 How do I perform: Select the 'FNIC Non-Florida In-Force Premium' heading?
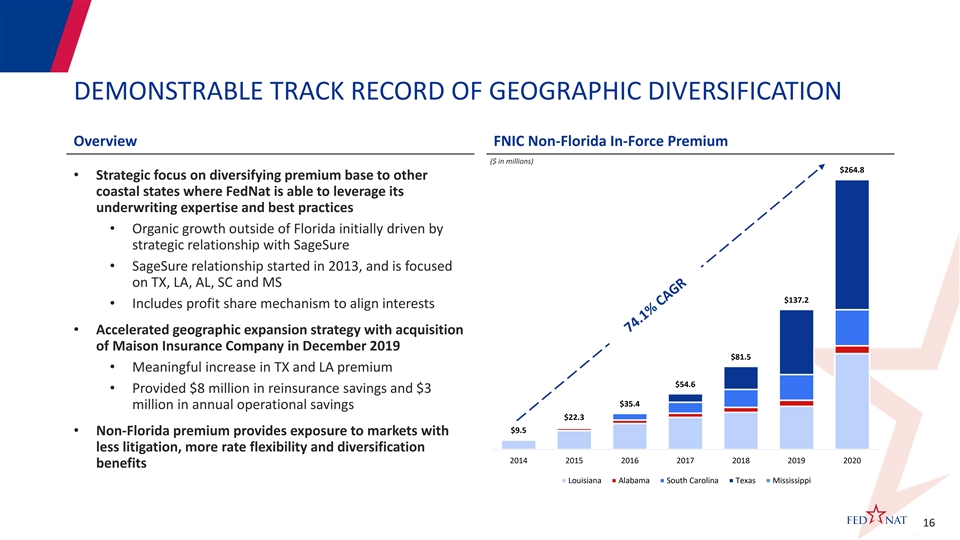click(610, 141)
